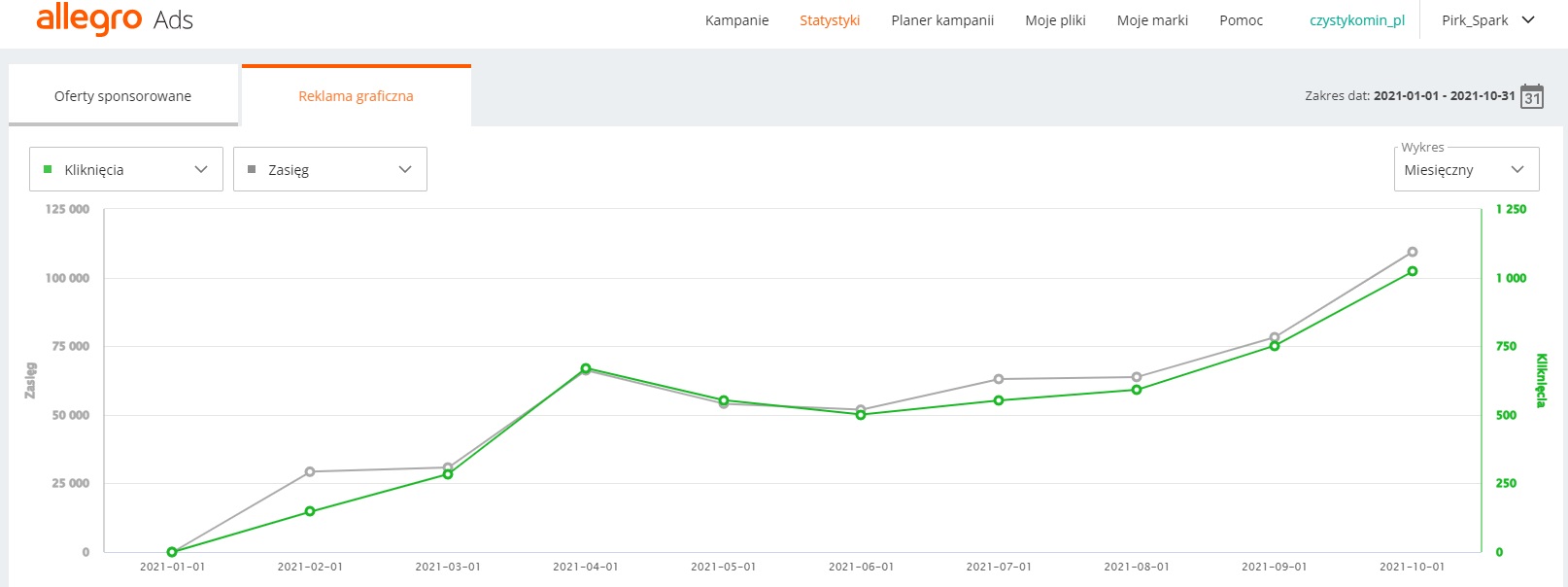Screen dimensions: 1568x587
Task: Open Planer kampanii page
Action: (942, 20)
